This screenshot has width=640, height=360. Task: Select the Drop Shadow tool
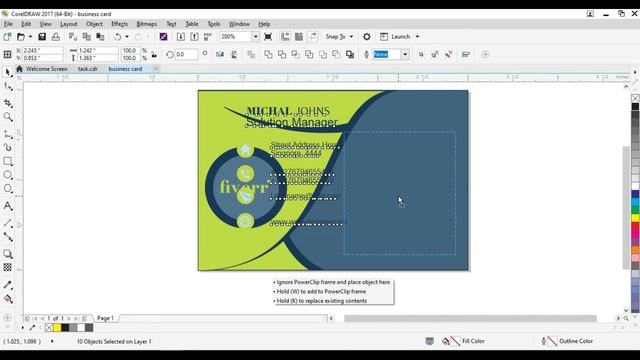pyautogui.click(x=7, y=254)
